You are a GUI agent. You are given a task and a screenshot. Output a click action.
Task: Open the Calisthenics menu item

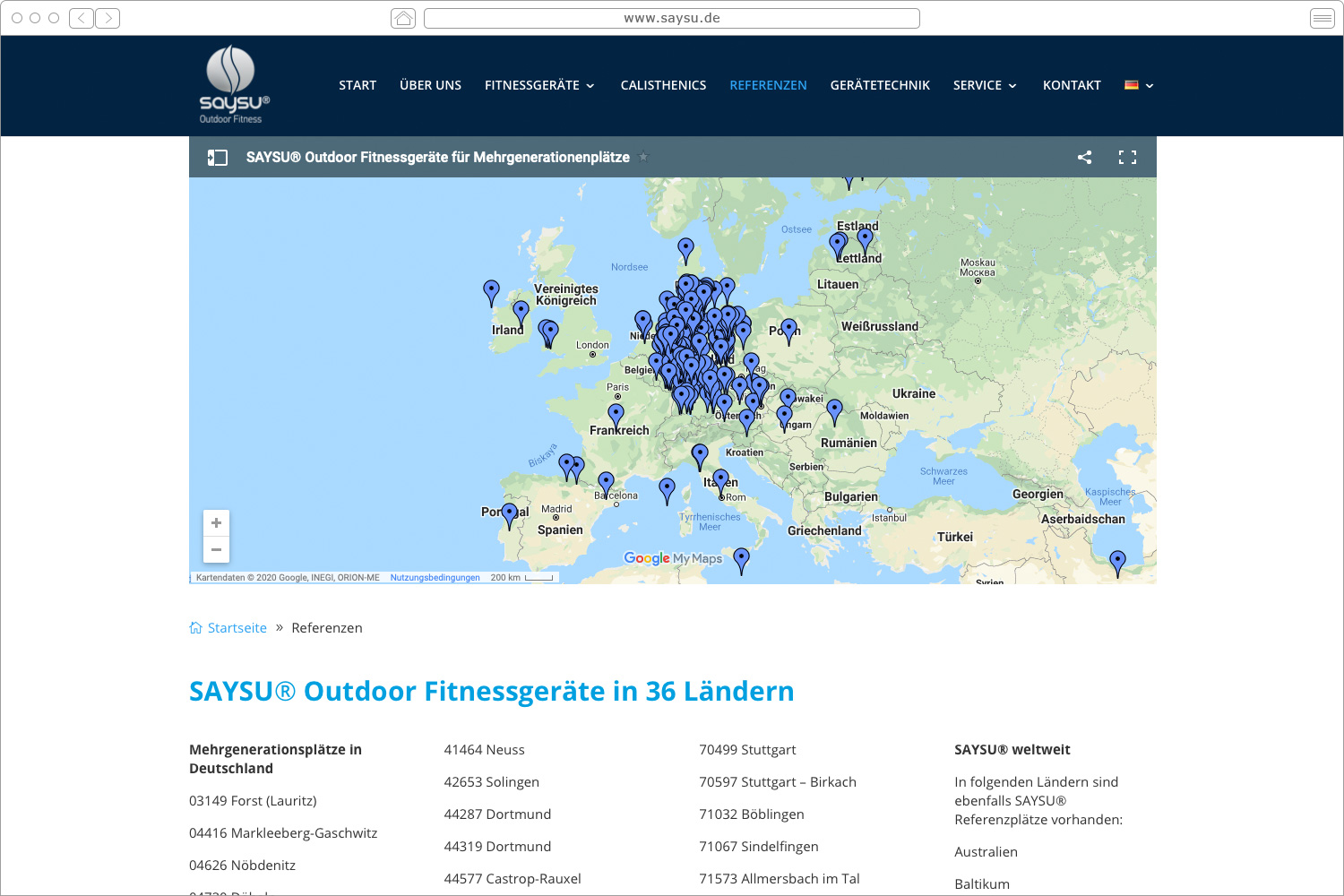point(663,85)
